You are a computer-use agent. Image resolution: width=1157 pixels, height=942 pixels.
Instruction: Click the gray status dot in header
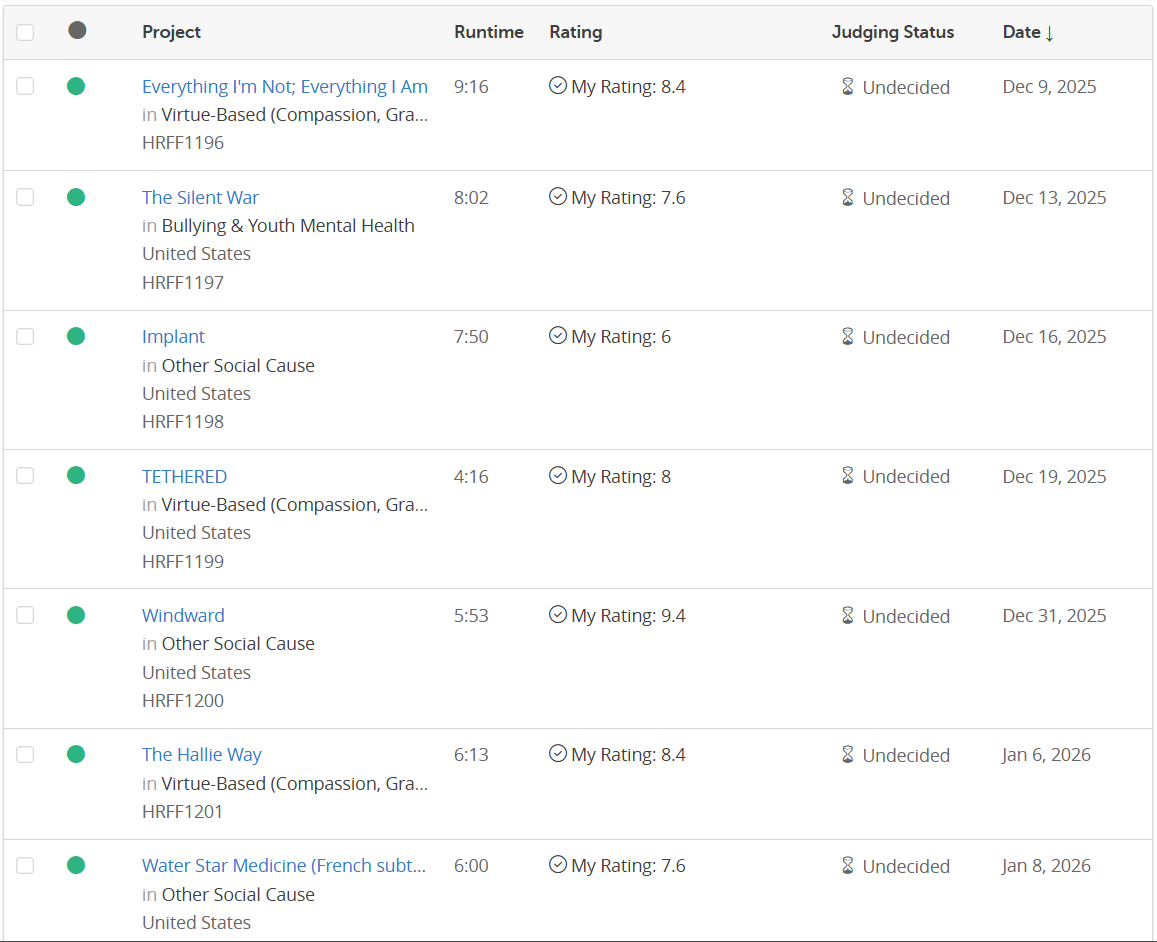click(77, 31)
